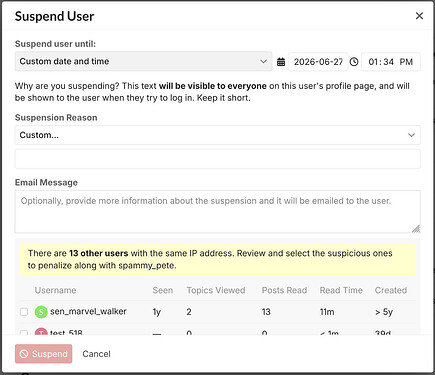
Task: Grab the textarea resize handle
Action: point(416,229)
